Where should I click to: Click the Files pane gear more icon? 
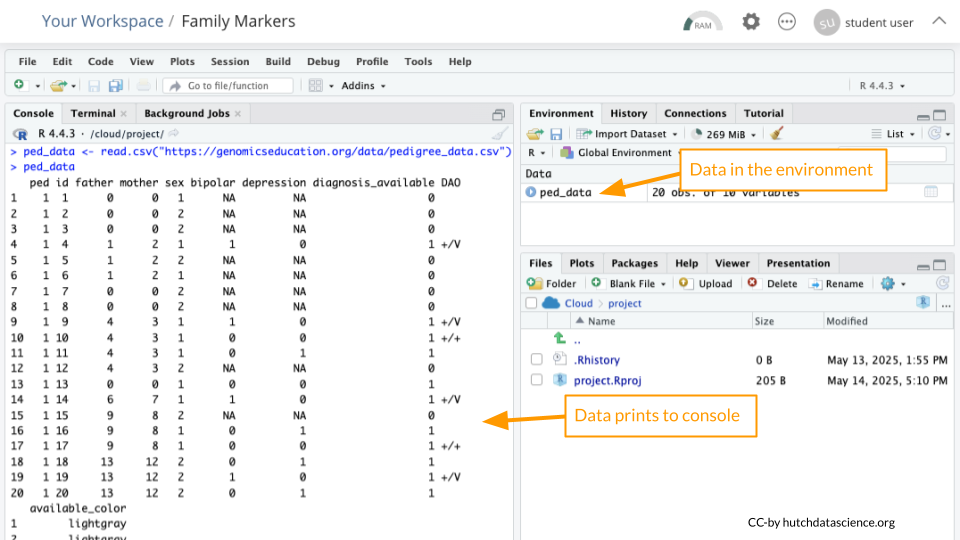[888, 283]
